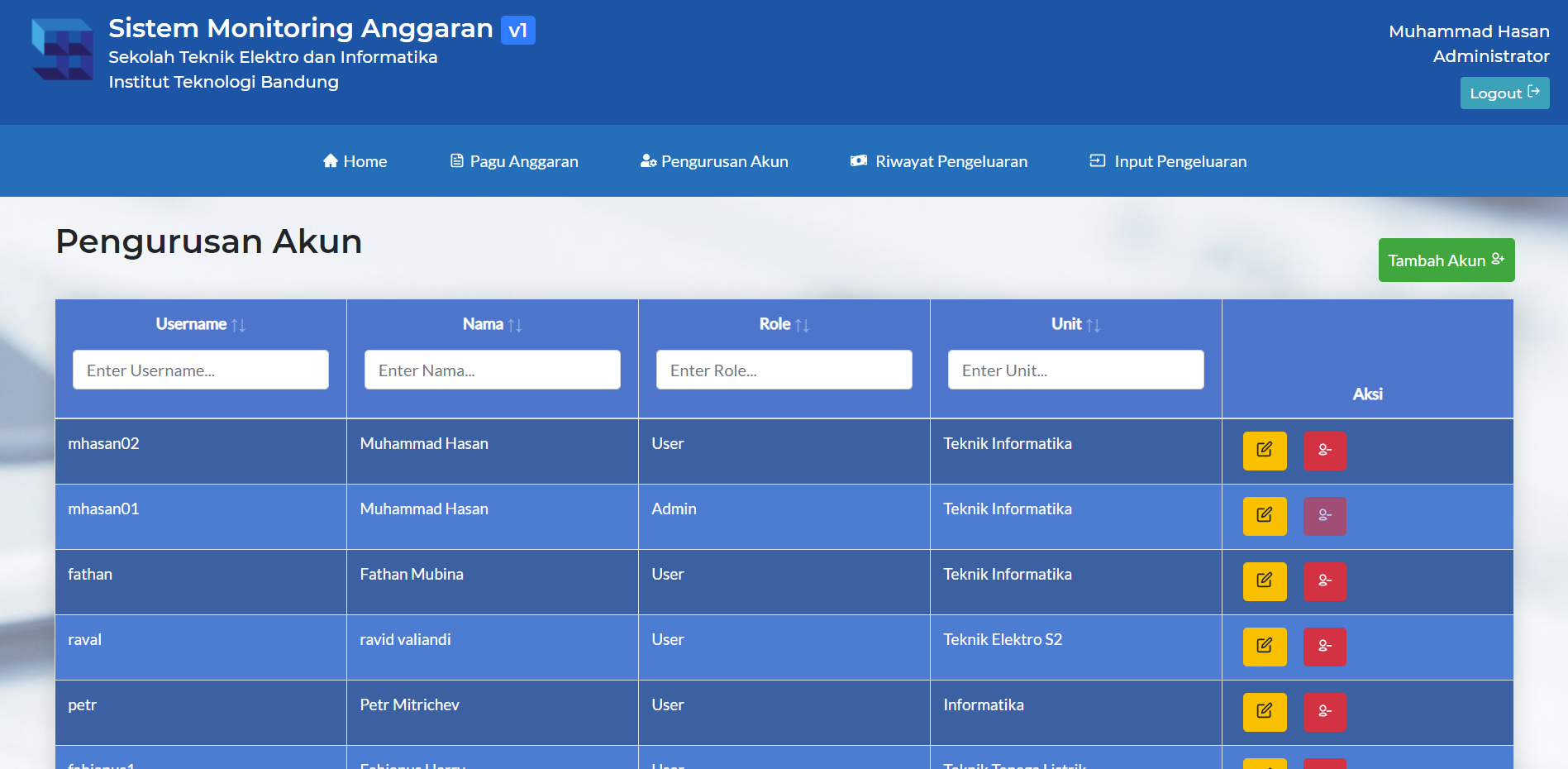1568x769 pixels.
Task: Edit account mhasan01
Action: click(1265, 516)
